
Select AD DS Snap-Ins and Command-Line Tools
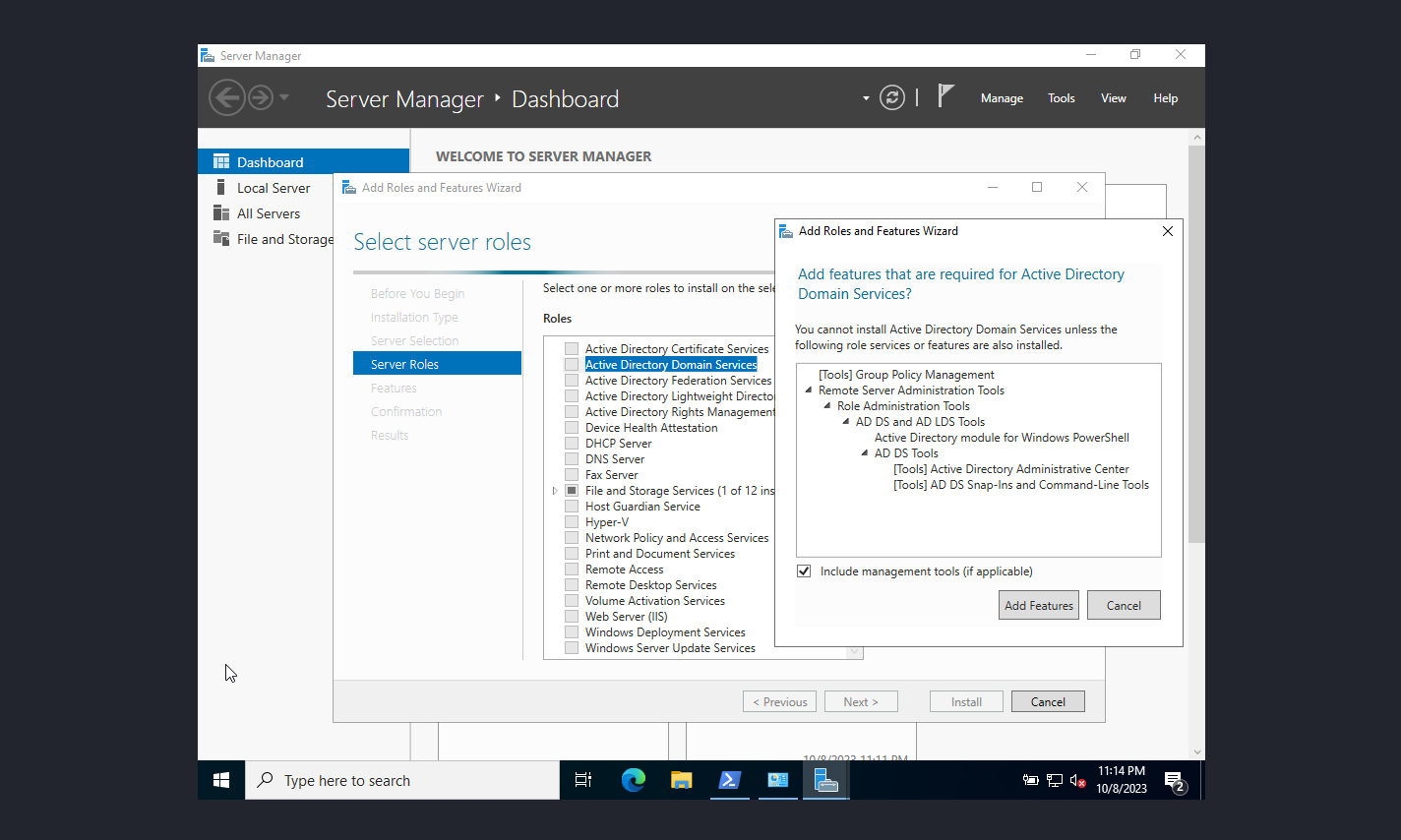point(1020,485)
